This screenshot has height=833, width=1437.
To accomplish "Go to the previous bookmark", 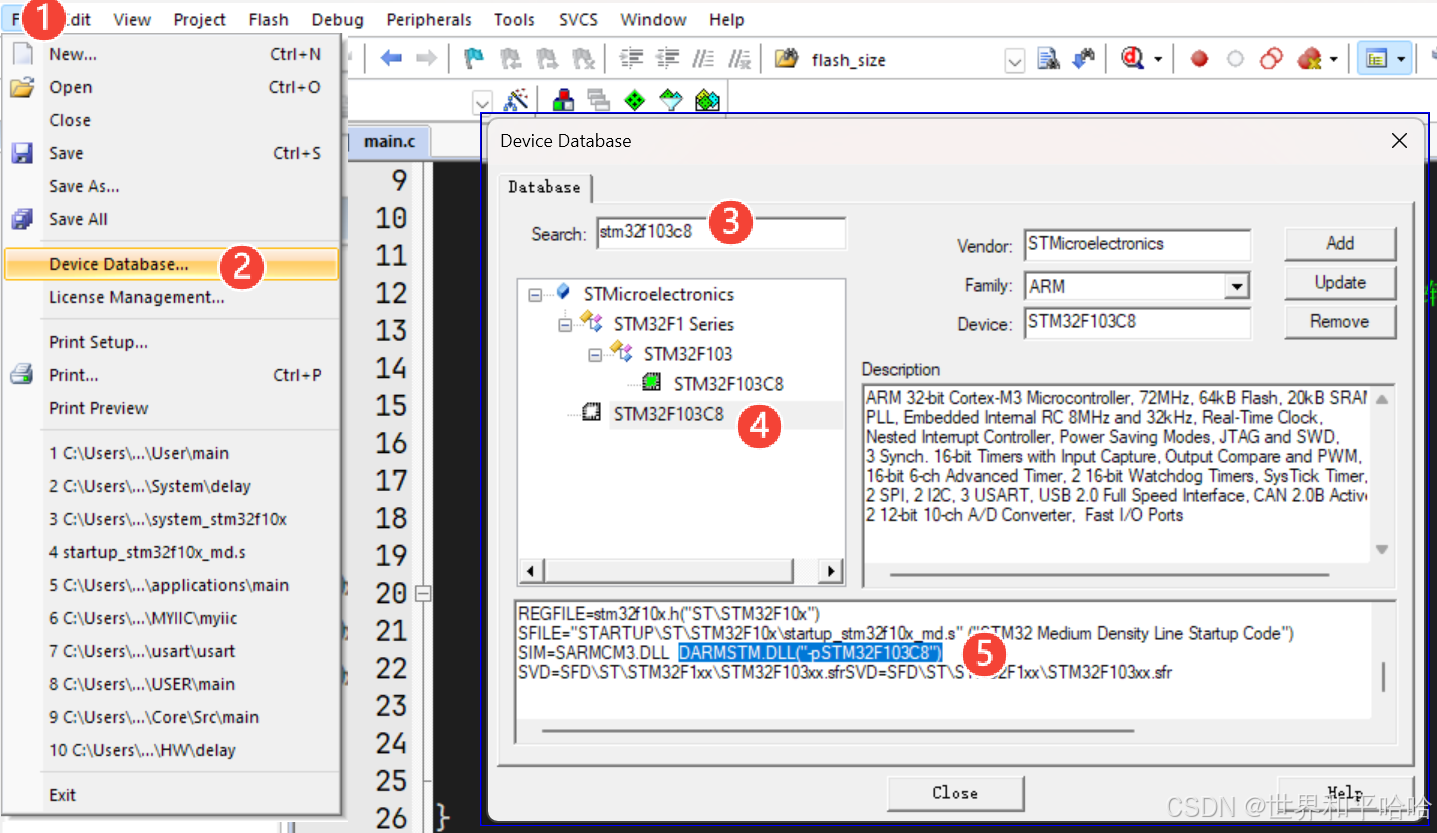I will 510,59.
